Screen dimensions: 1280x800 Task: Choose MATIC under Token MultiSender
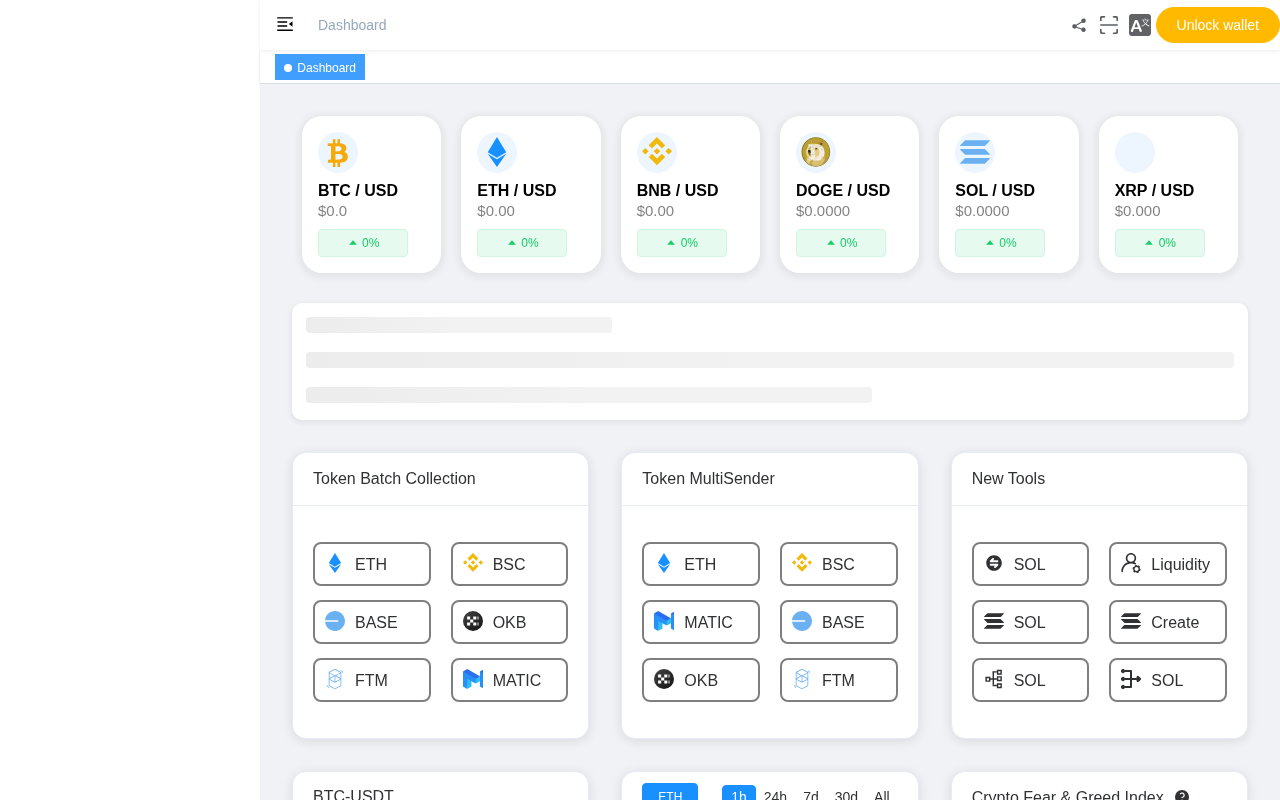701,622
